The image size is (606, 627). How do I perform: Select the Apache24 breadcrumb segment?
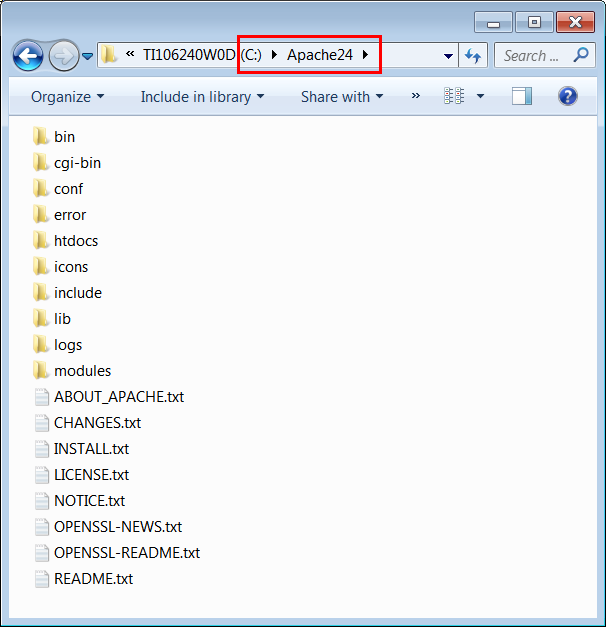tap(320, 55)
